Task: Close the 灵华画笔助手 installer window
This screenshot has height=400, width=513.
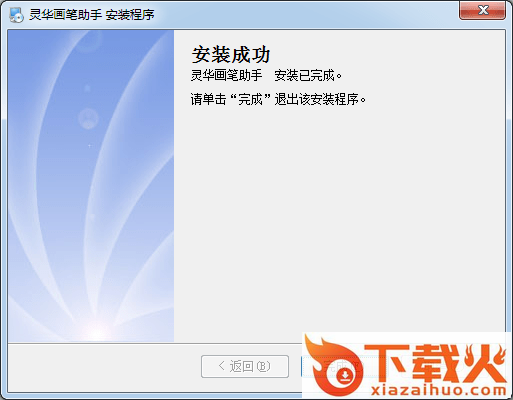Action: (482, 10)
